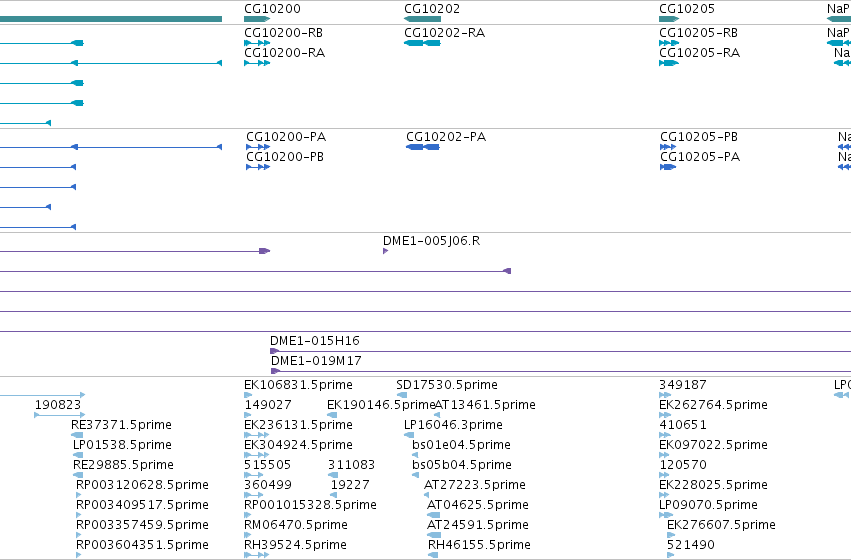The height and width of the screenshot is (560, 851).
Task: Click the DME1-015H16 start glyph
Action: [x=275, y=351]
